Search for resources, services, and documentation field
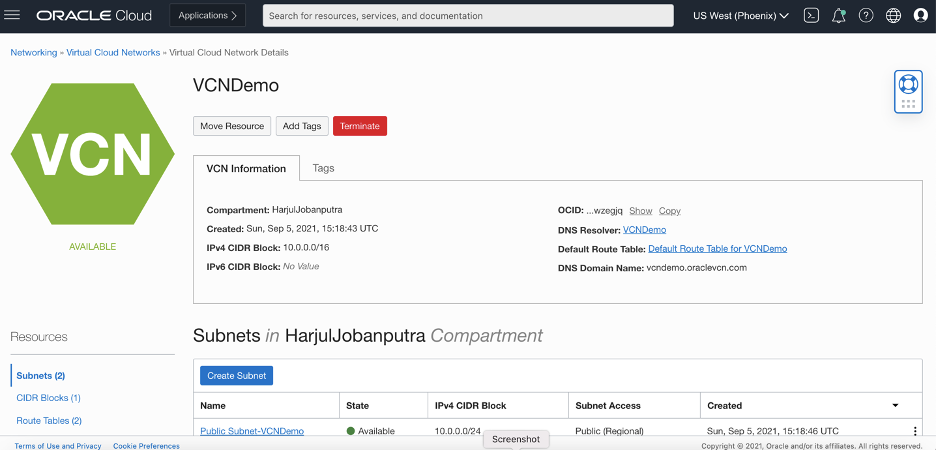 coord(468,16)
